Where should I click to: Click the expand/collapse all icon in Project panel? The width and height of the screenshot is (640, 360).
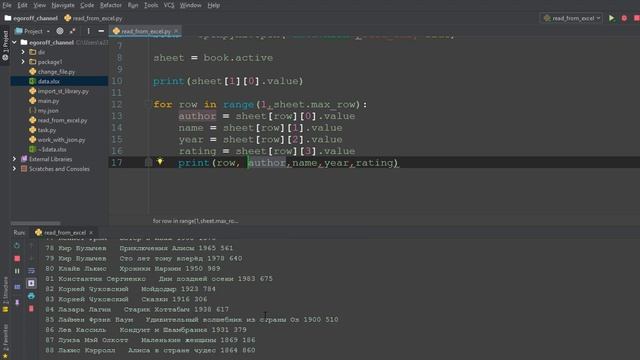72,31
